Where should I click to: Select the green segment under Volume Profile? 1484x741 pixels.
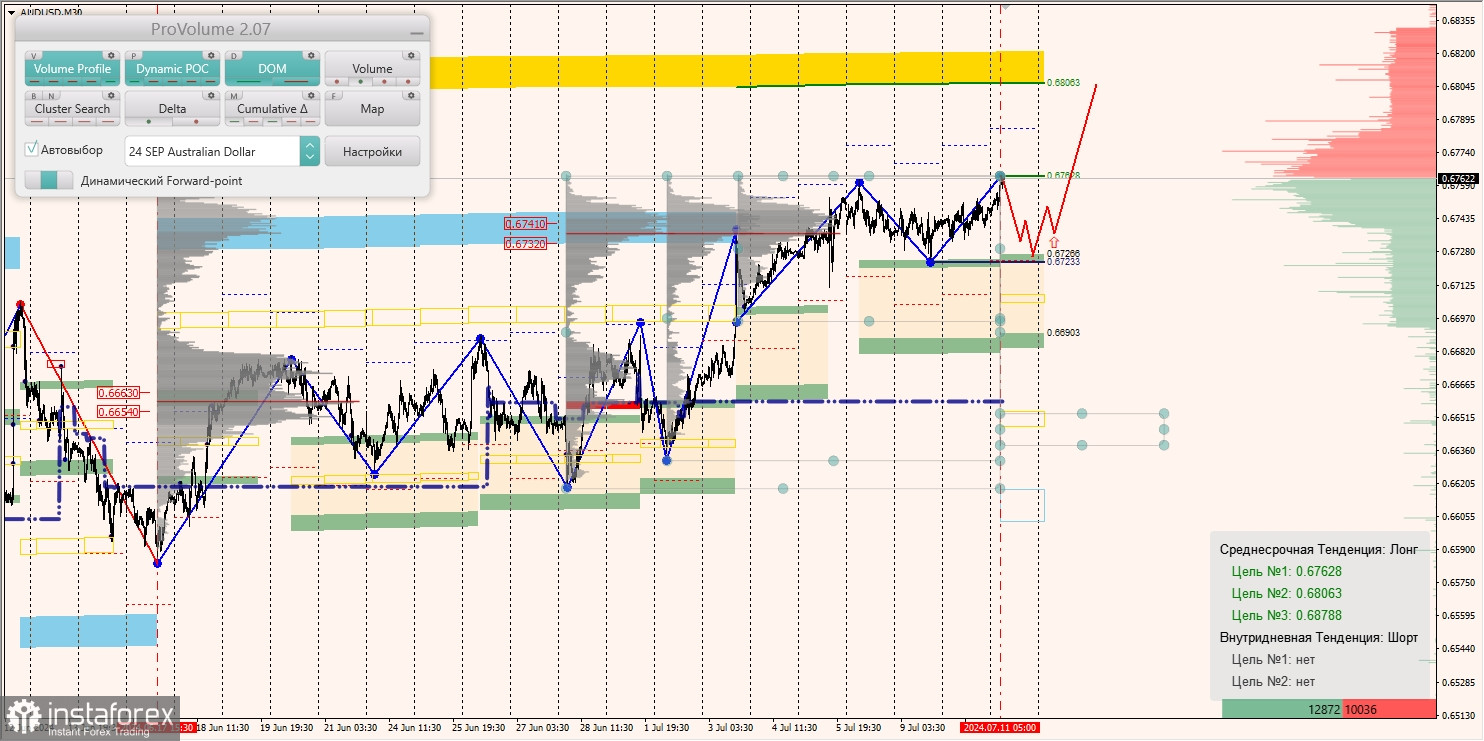point(110,81)
